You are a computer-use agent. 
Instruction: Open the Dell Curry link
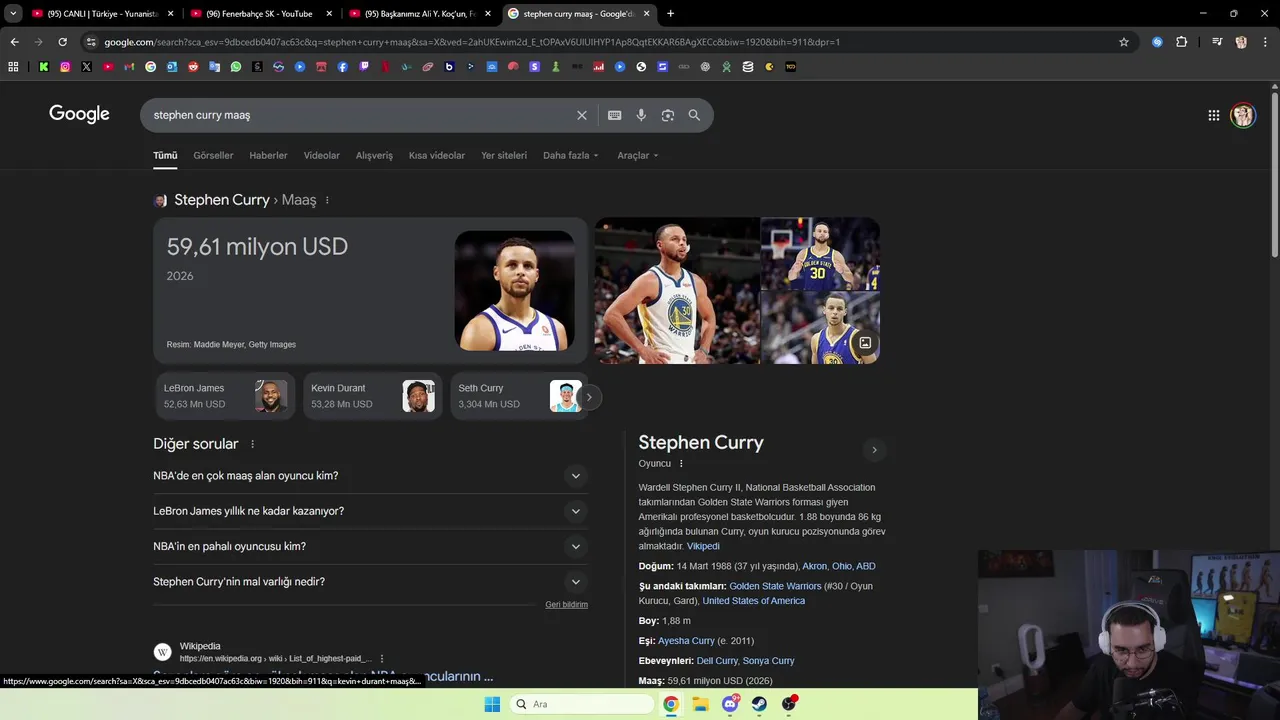(717, 661)
